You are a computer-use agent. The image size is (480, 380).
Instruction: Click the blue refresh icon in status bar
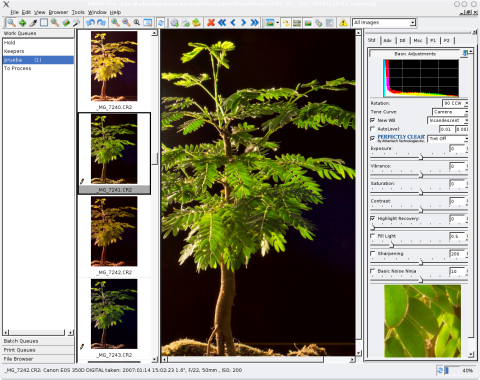[440, 370]
